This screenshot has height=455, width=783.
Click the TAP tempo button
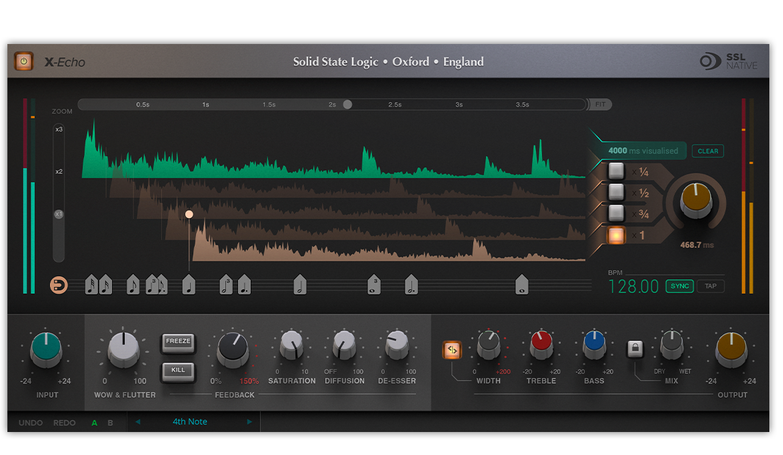[x=711, y=286]
